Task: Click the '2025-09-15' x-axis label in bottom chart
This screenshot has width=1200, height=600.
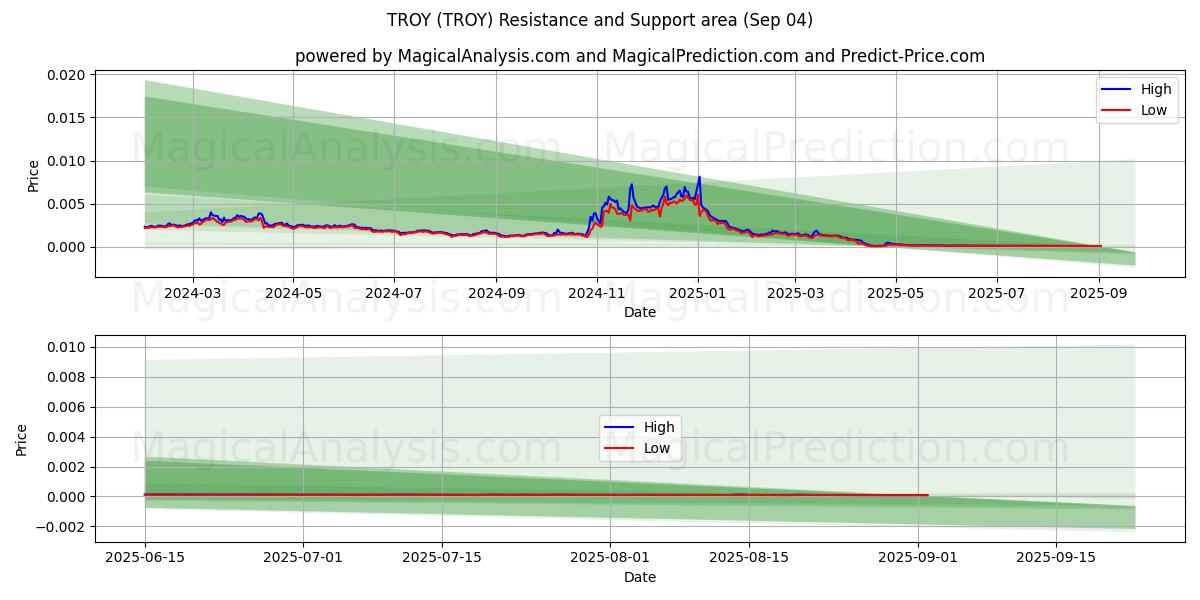Action: pos(1055,559)
